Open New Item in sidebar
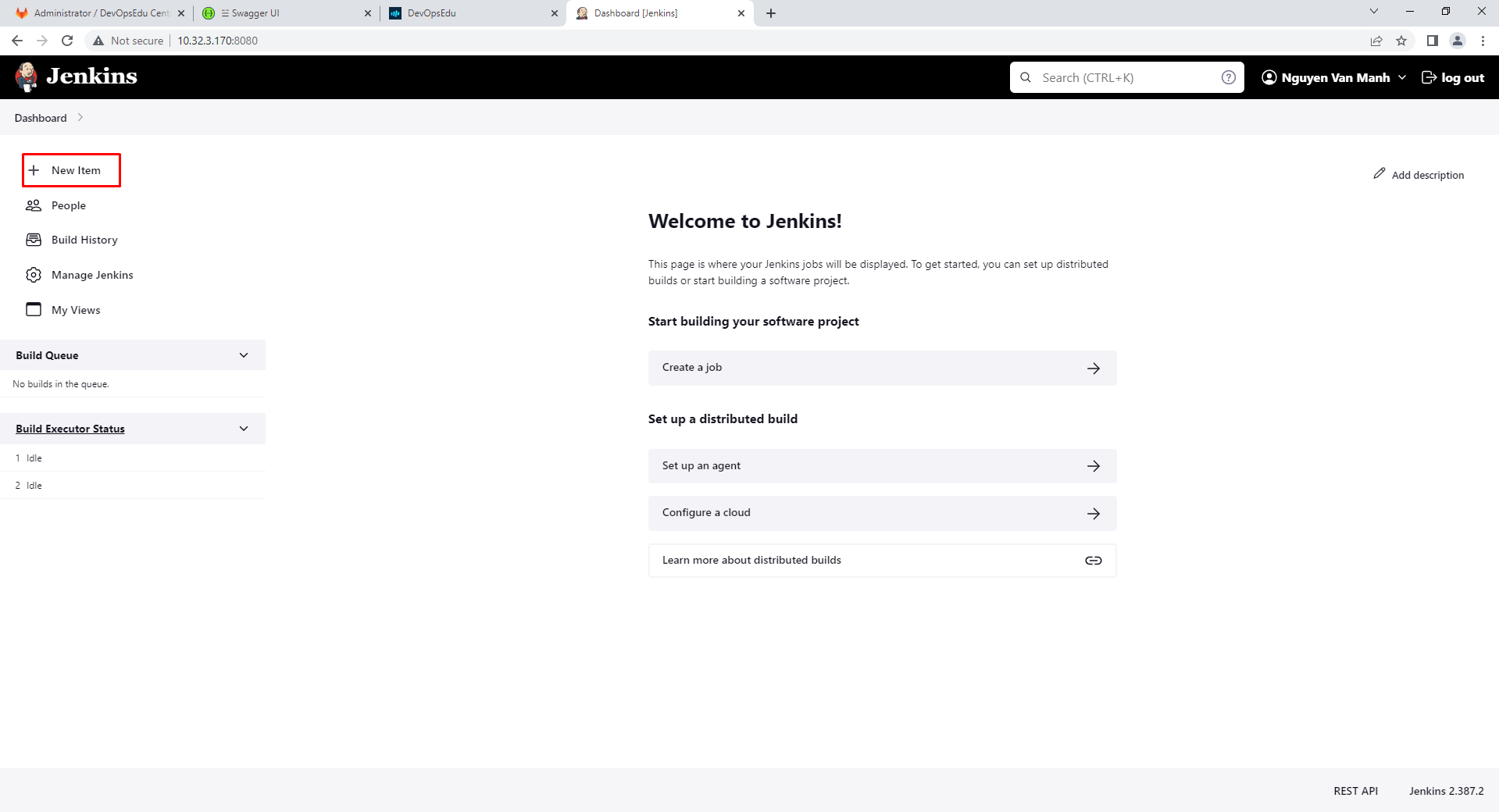 pos(71,170)
